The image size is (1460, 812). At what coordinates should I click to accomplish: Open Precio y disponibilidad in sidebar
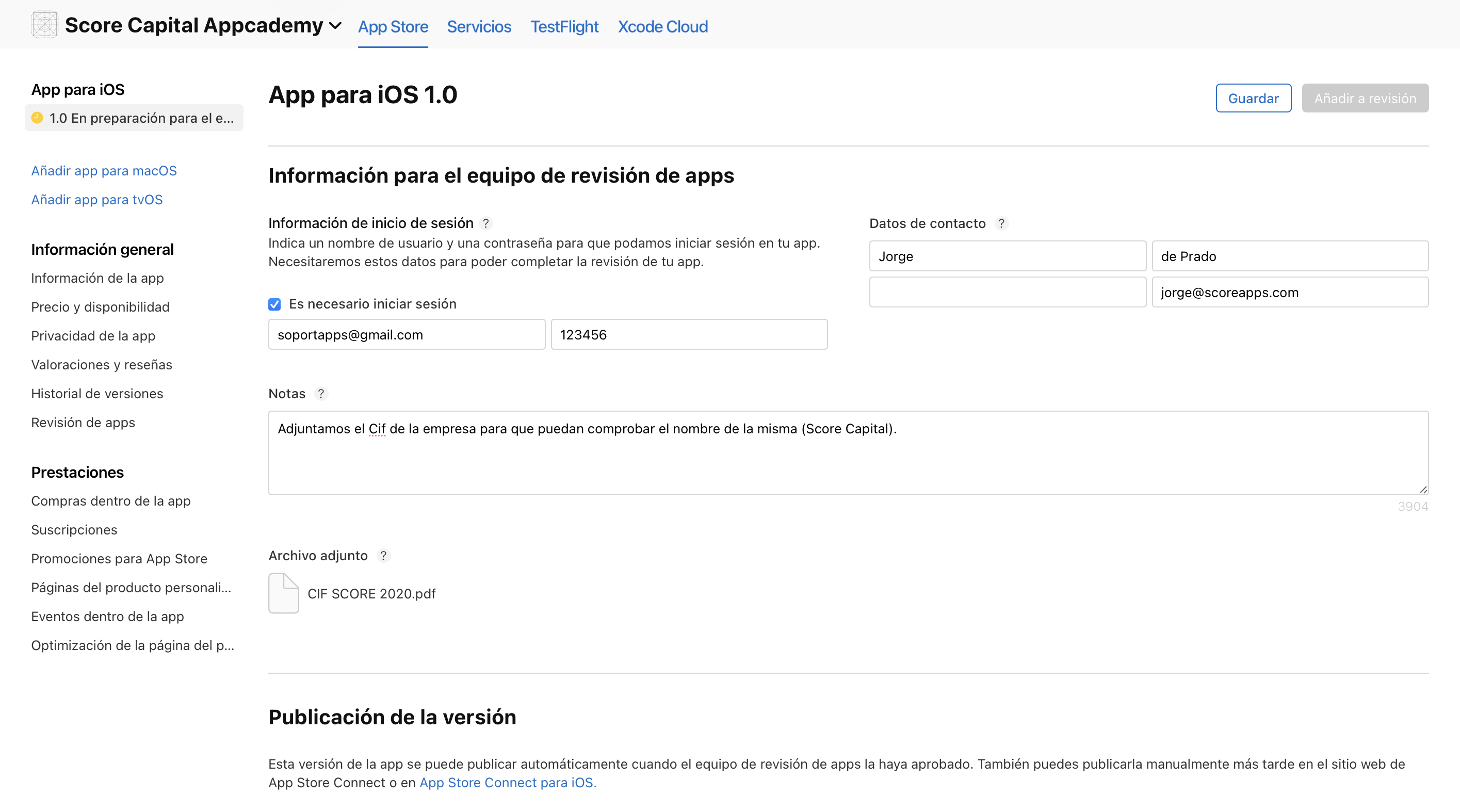(x=100, y=306)
